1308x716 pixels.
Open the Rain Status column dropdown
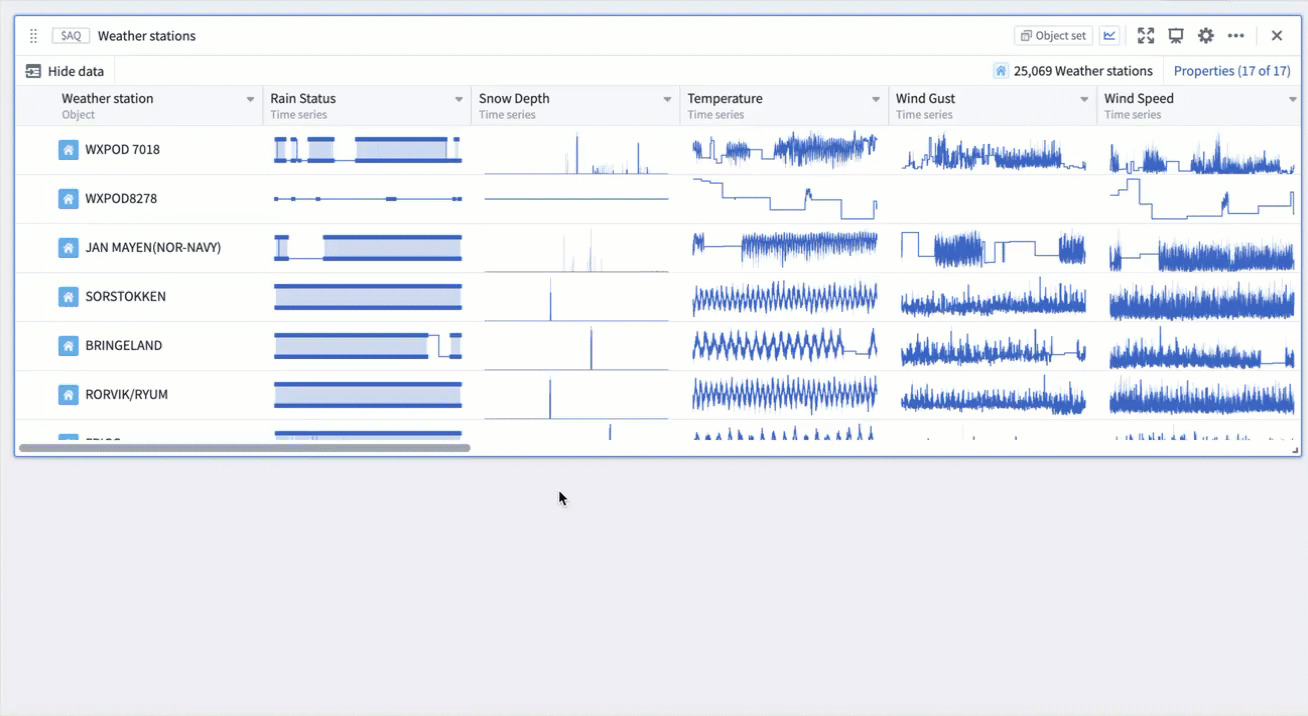(x=459, y=99)
